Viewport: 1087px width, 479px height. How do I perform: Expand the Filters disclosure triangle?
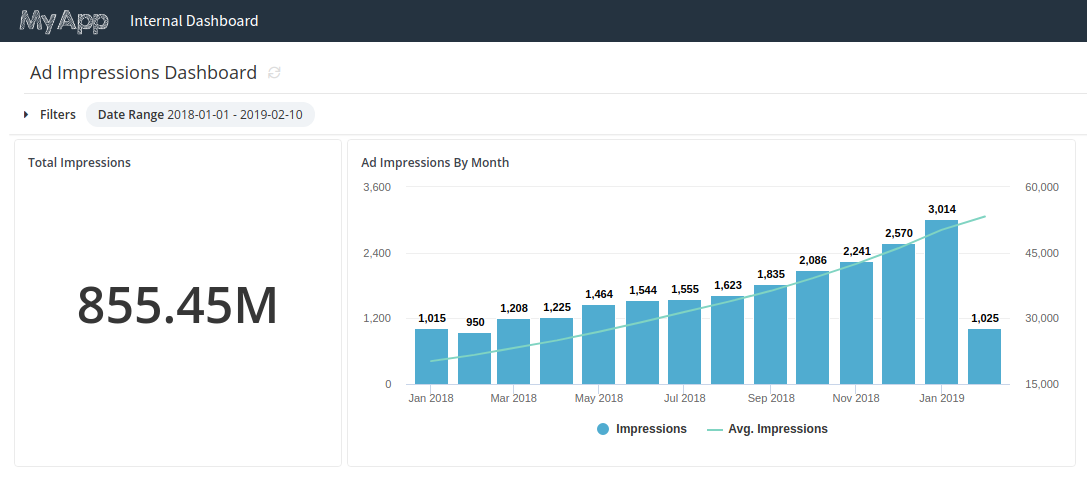[x=26, y=115]
